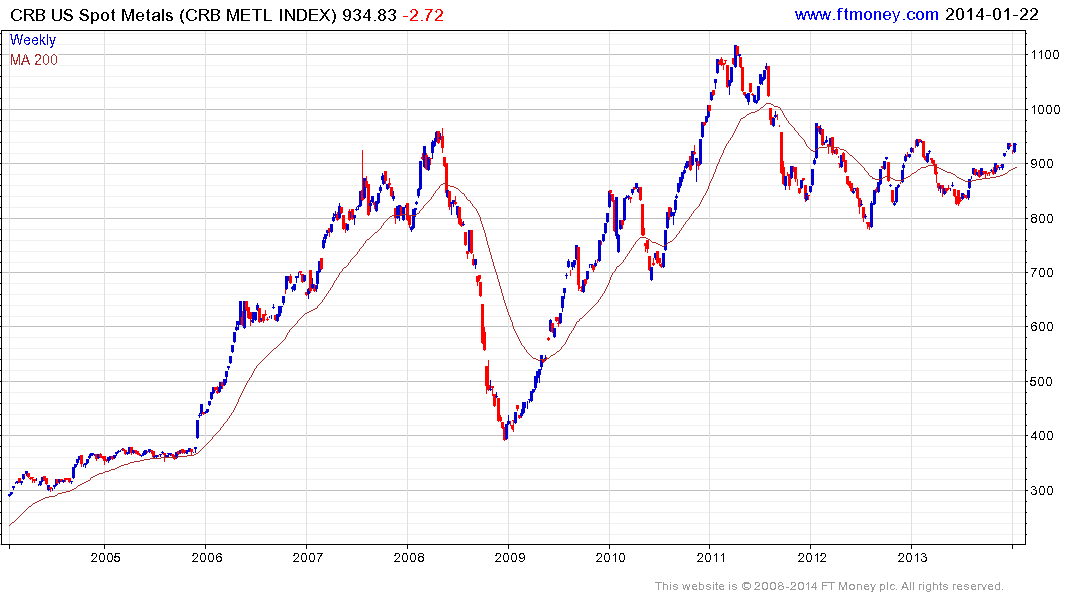Screen dimensions: 1075x600
Task: Click the 1100 price axis label
Action: pos(1045,55)
